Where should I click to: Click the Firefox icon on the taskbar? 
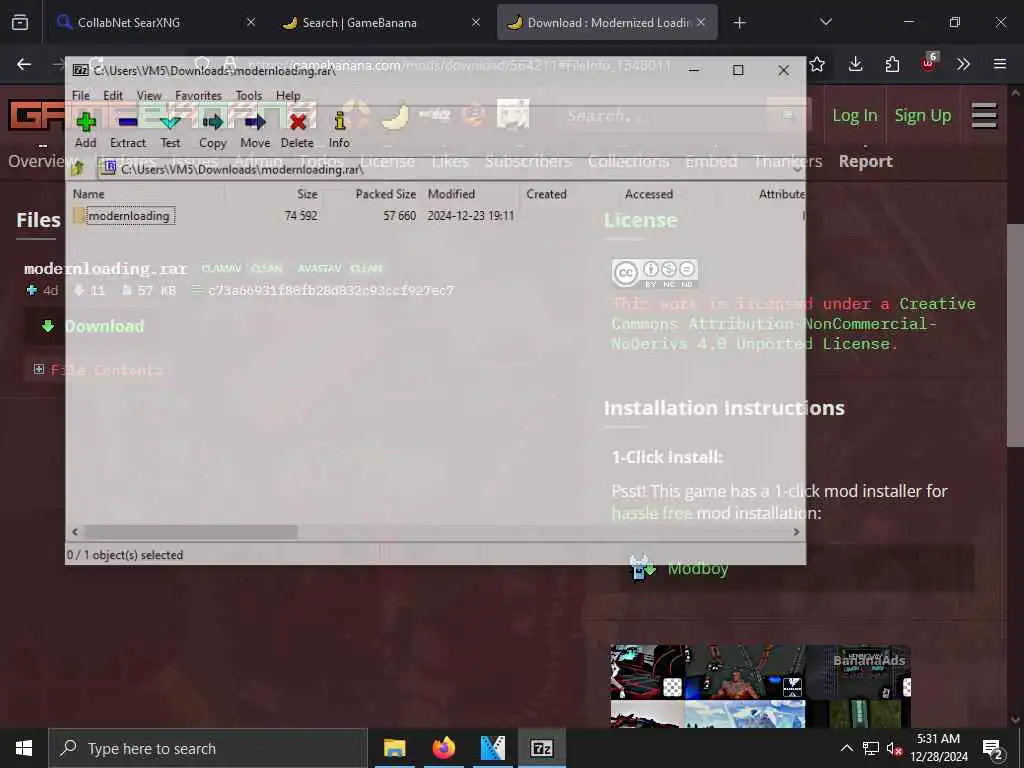[x=443, y=748]
